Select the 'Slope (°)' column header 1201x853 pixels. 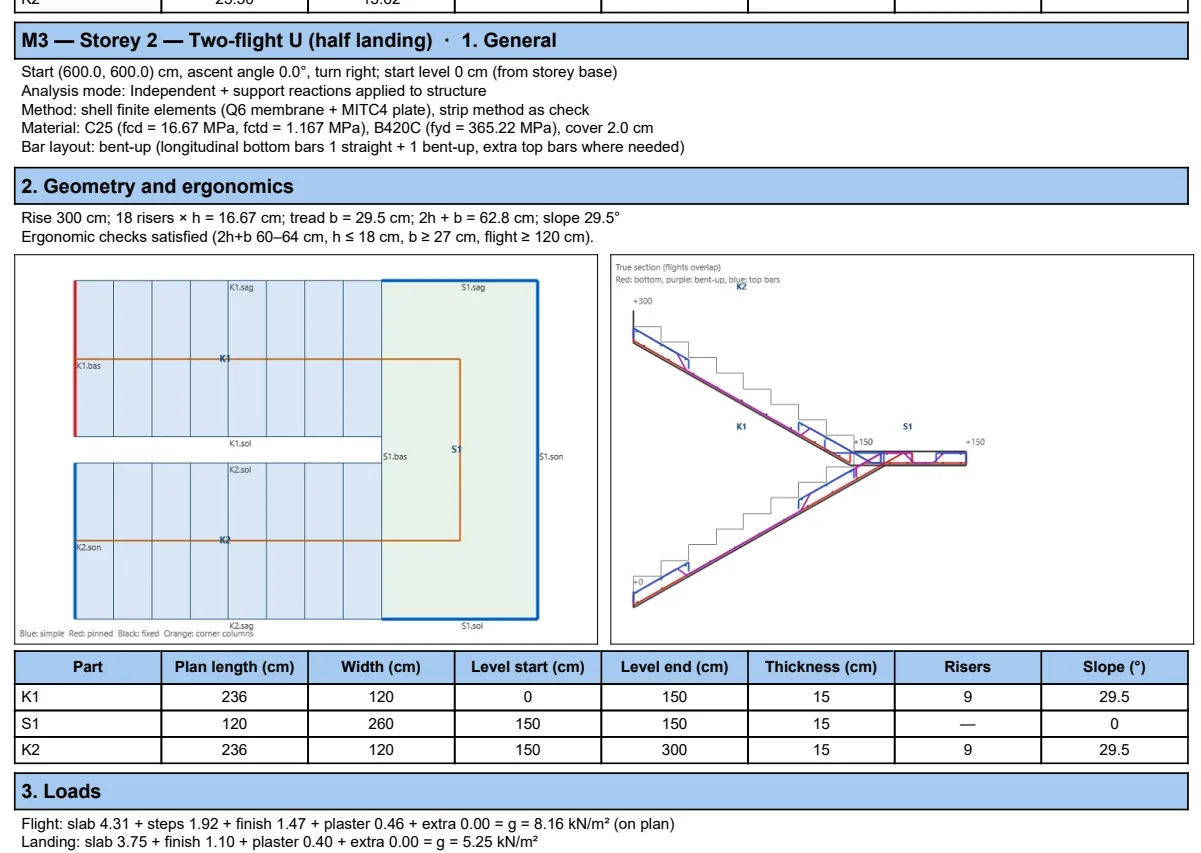point(1115,667)
